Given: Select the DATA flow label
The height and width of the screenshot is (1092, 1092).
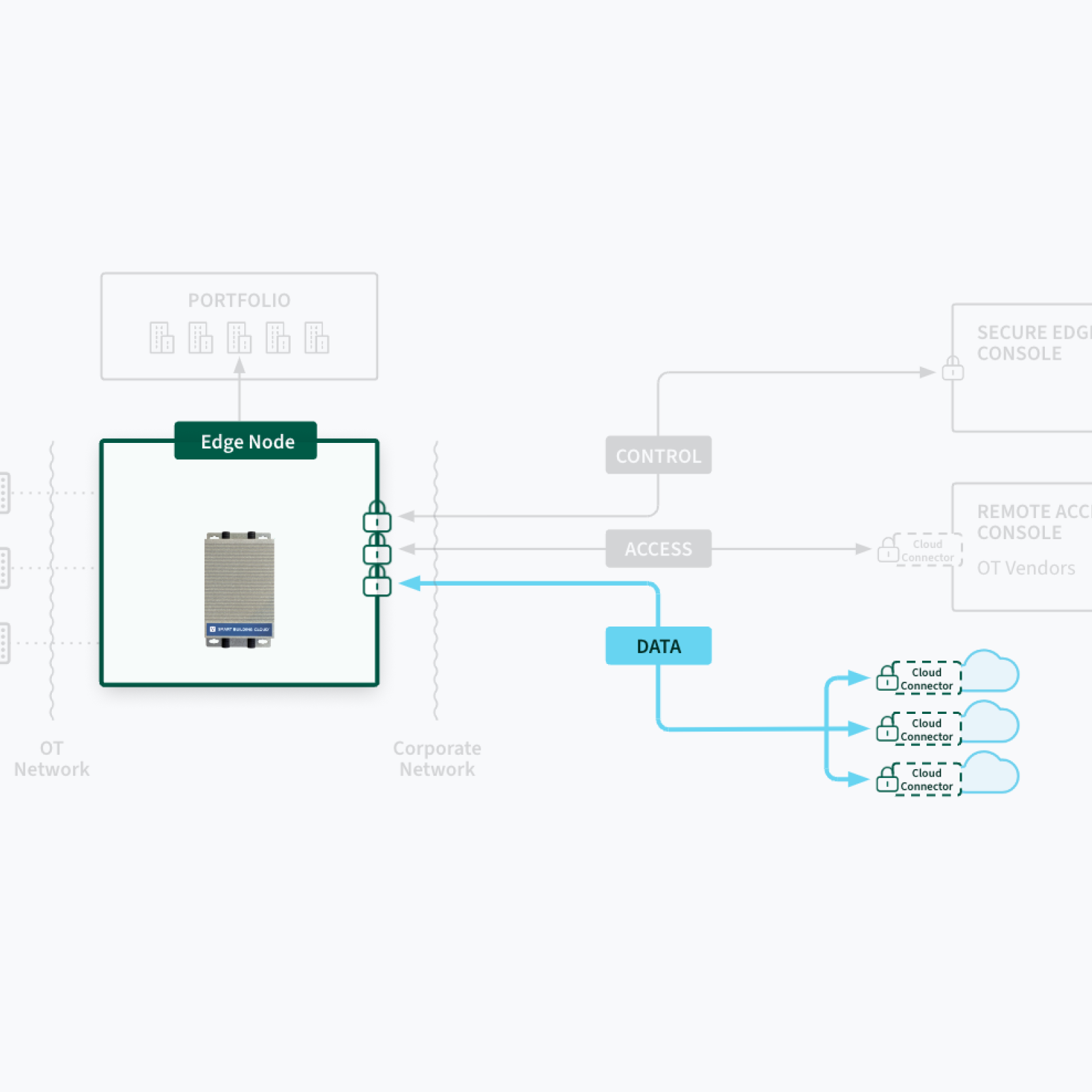Looking at the screenshot, I should click(659, 646).
